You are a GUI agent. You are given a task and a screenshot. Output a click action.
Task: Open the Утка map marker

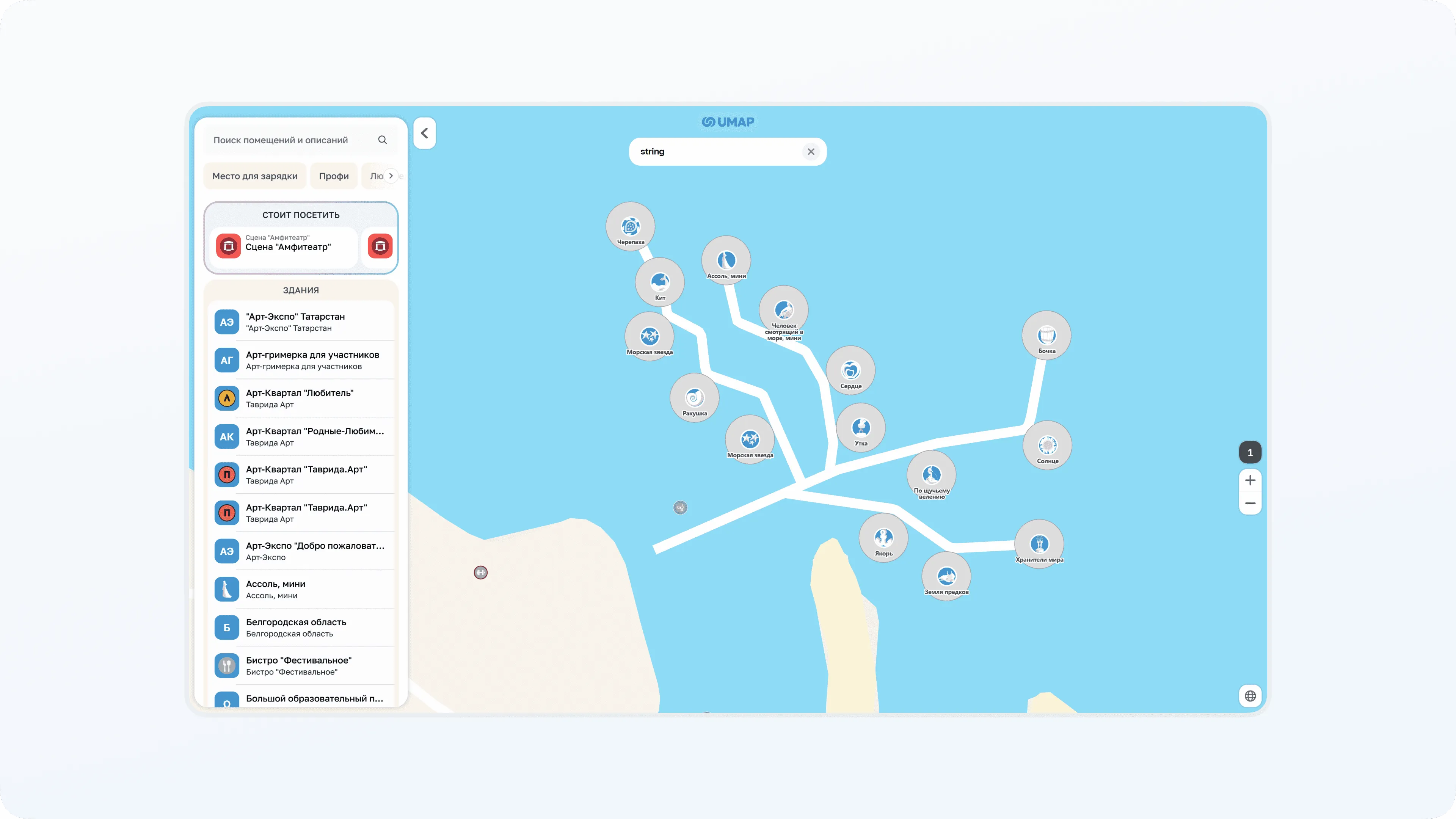(x=861, y=428)
